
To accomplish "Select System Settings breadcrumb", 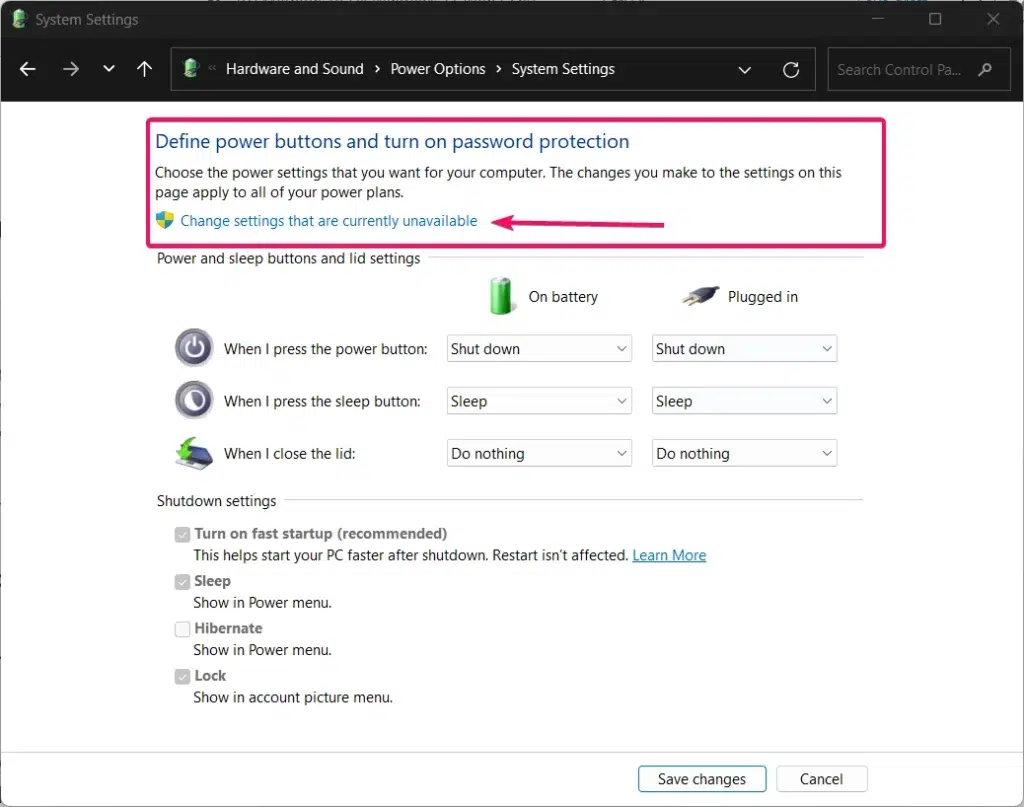I will click(x=563, y=69).
